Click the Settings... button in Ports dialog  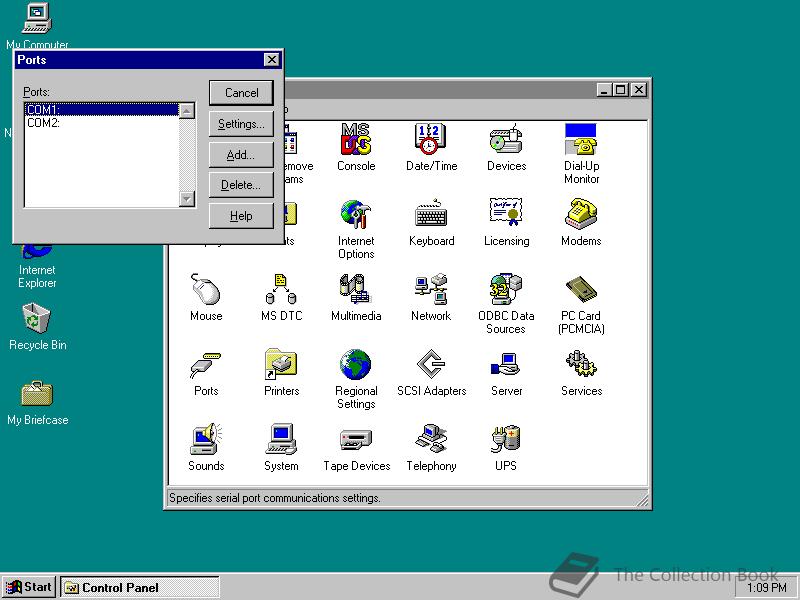(x=241, y=124)
